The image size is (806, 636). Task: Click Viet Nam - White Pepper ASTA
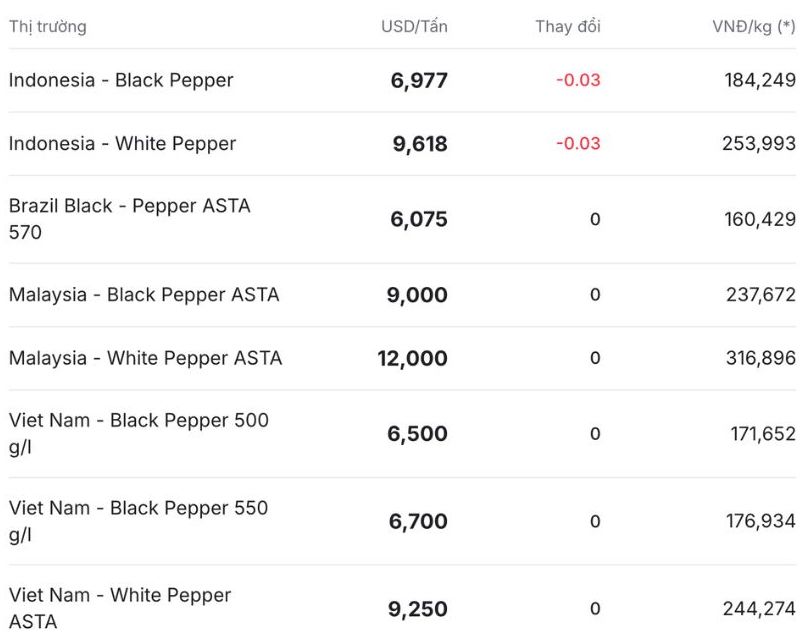tap(119, 608)
